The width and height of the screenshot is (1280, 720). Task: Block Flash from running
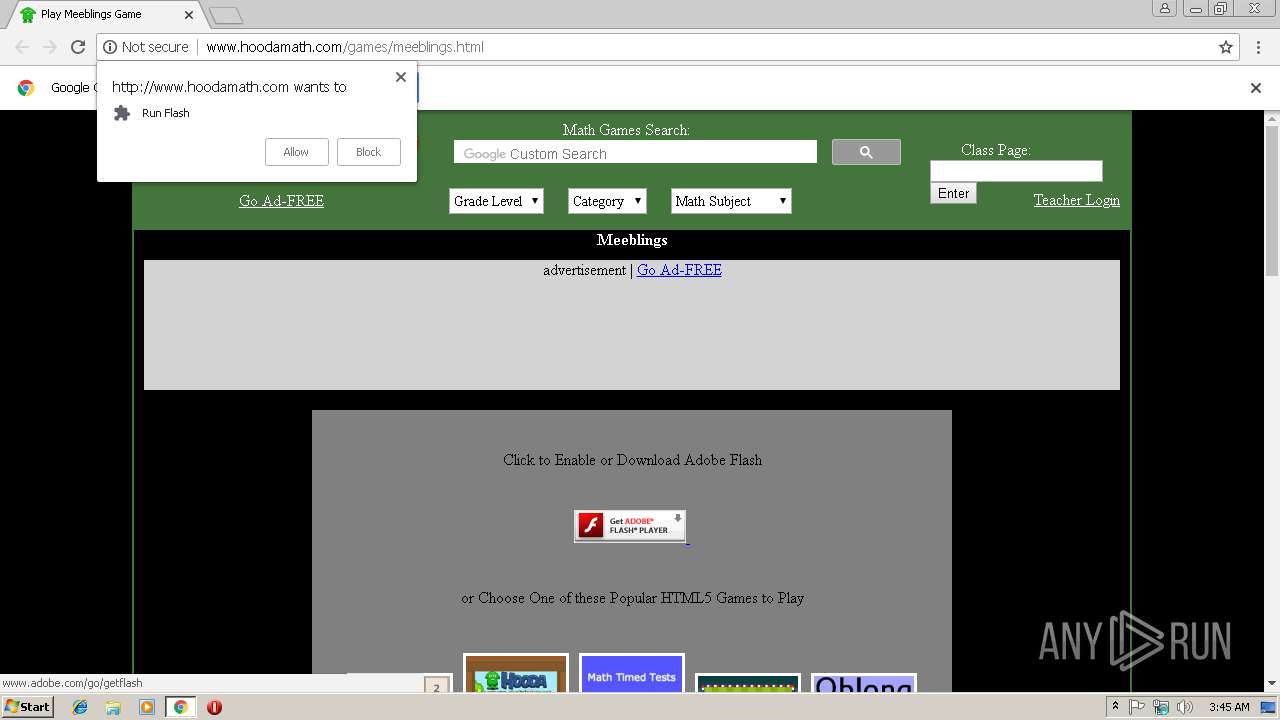[369, 152]
